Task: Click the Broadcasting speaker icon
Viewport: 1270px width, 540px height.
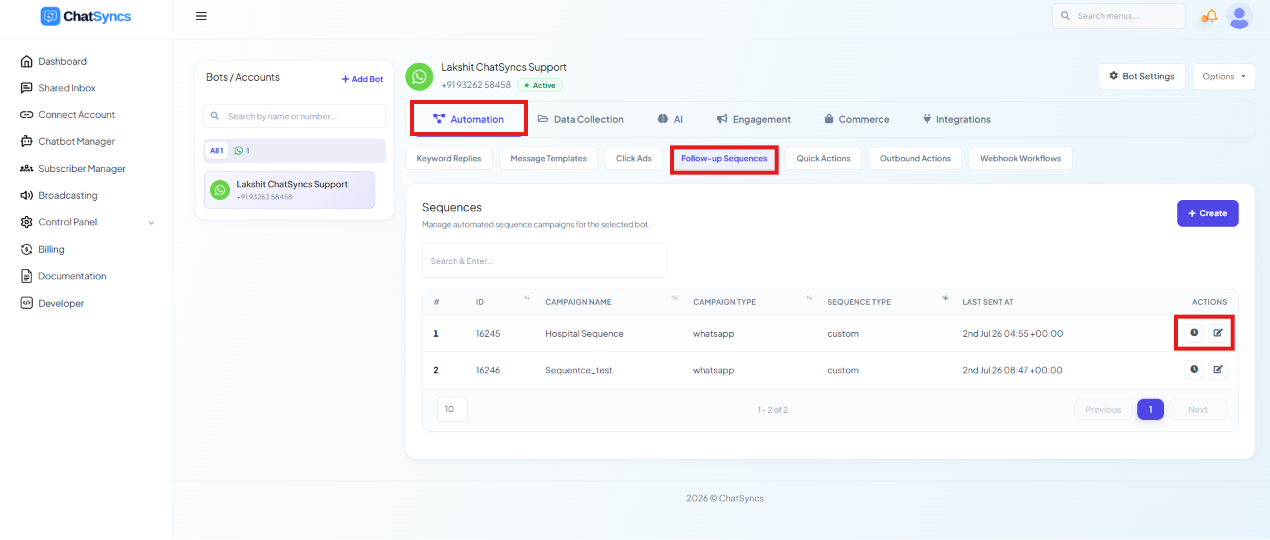Action: pyautogui.click(x=27, y=195)
